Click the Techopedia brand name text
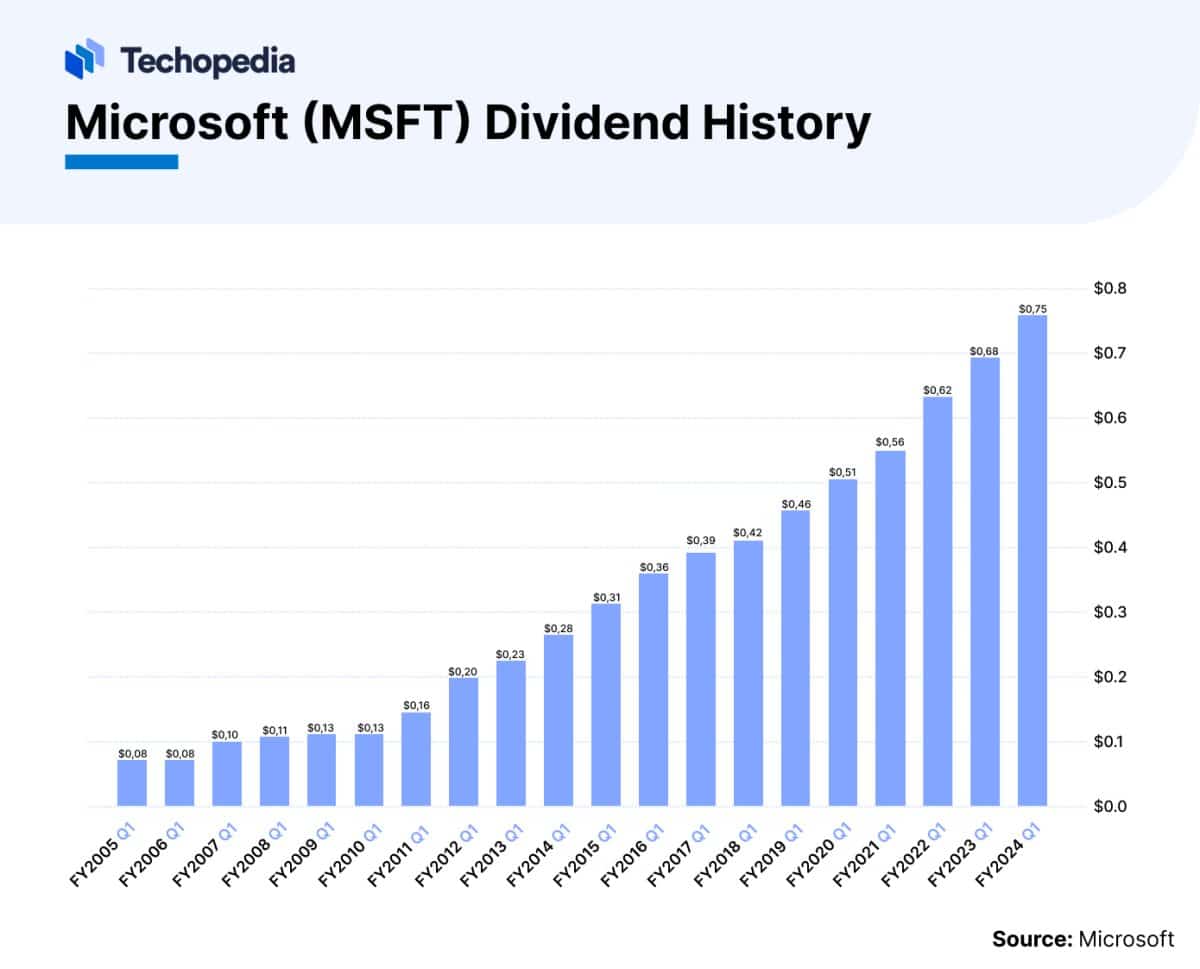 coord(207,61)
